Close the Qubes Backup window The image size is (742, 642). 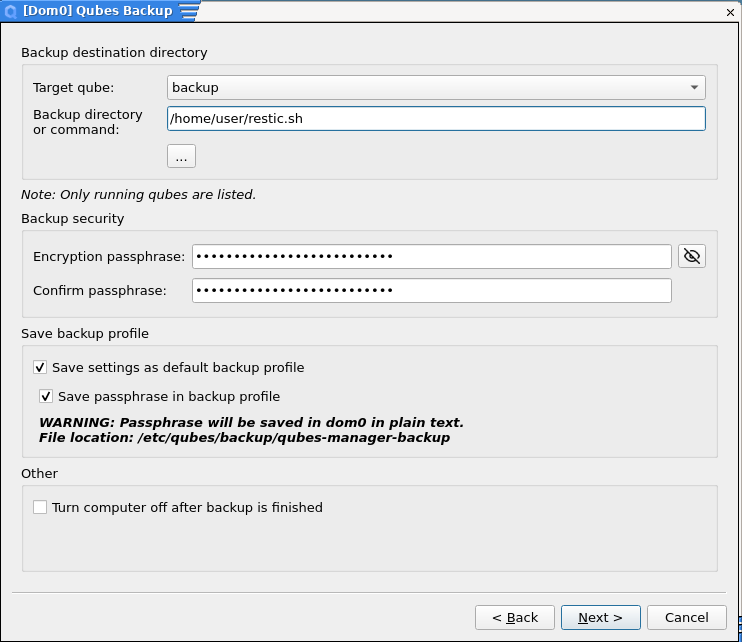(731, 11)
